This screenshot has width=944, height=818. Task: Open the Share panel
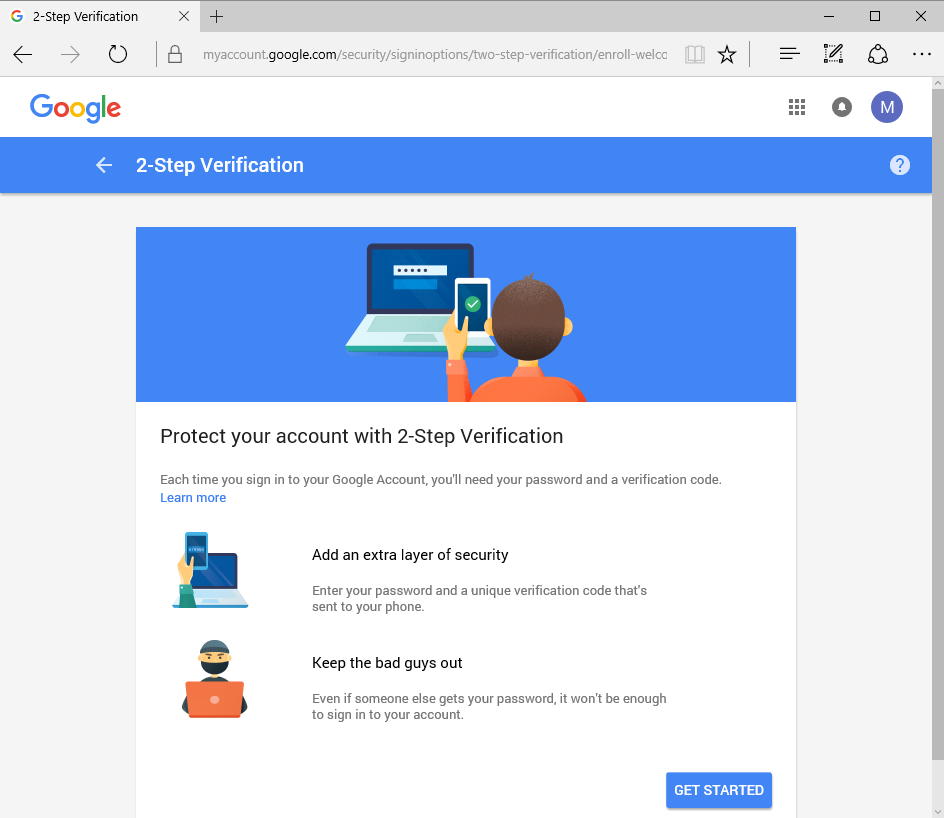tap(877, 54)
